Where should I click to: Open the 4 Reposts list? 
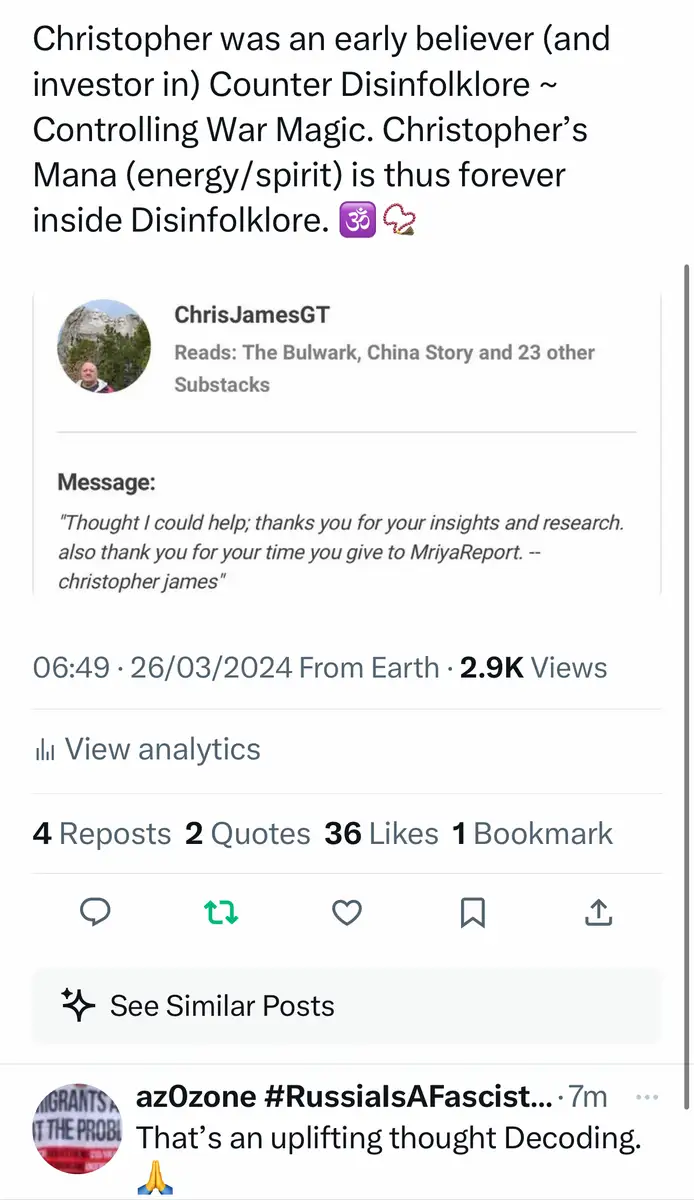102,834
